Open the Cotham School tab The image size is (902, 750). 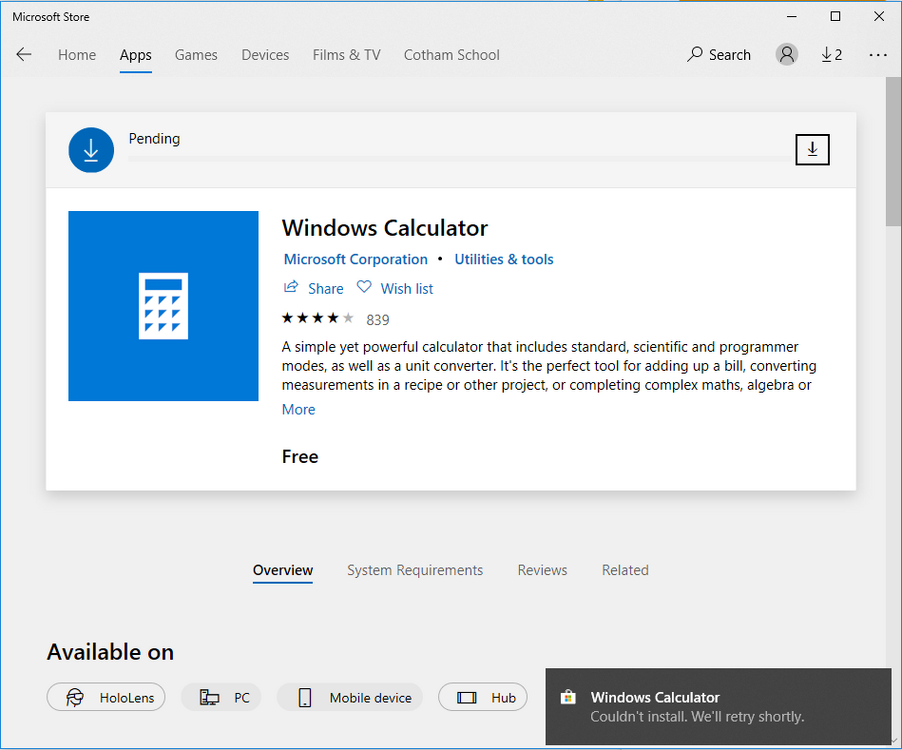[x=452, y=55]
